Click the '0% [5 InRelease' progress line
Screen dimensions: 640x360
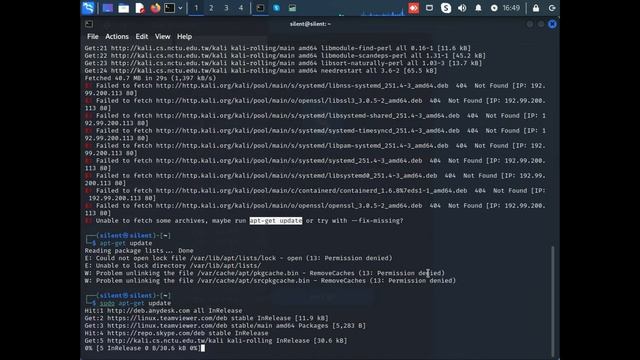(143, 348)
